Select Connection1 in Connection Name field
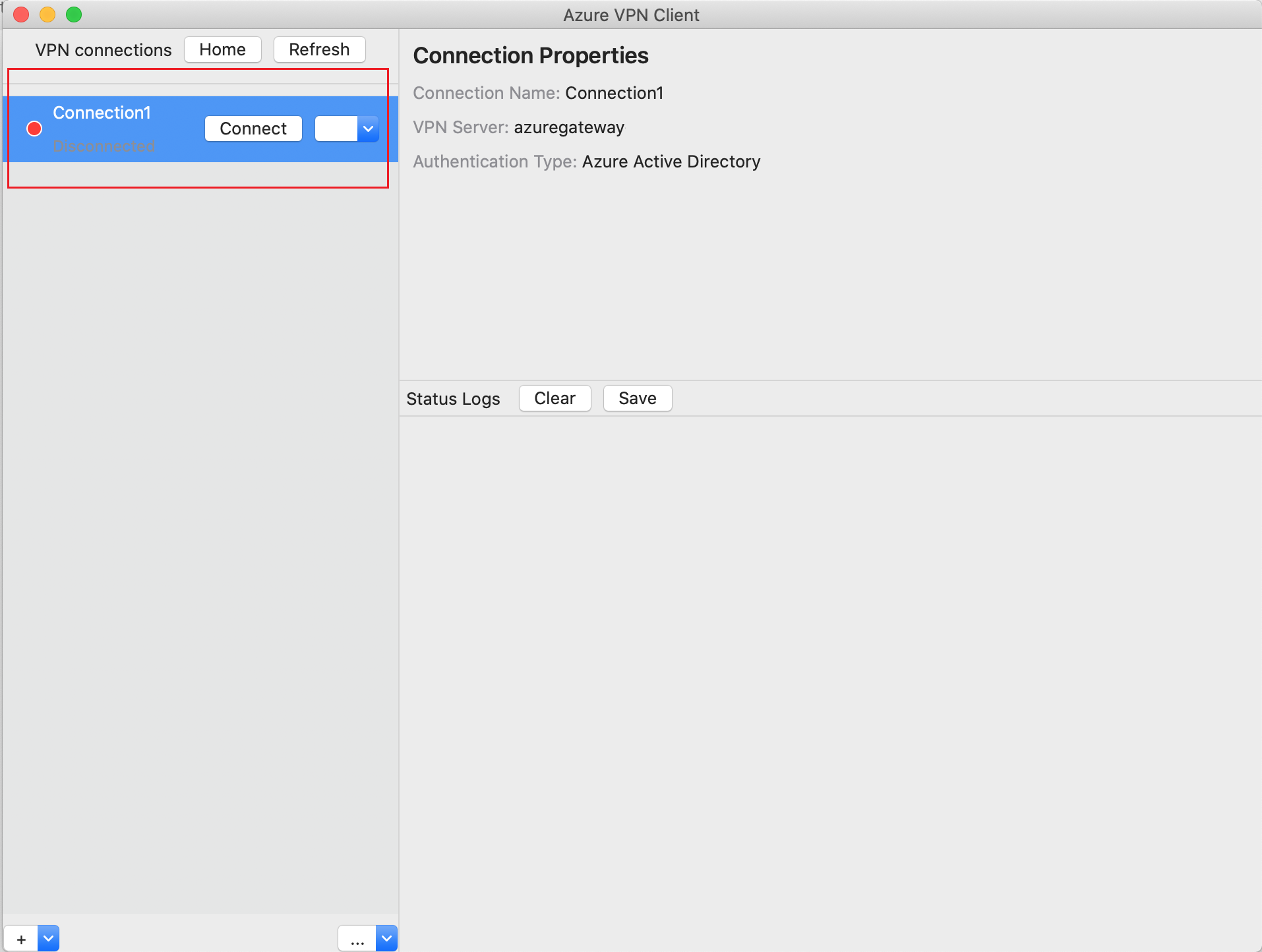1262x952 pixels. pyautogui.click(x=615, y=93)
